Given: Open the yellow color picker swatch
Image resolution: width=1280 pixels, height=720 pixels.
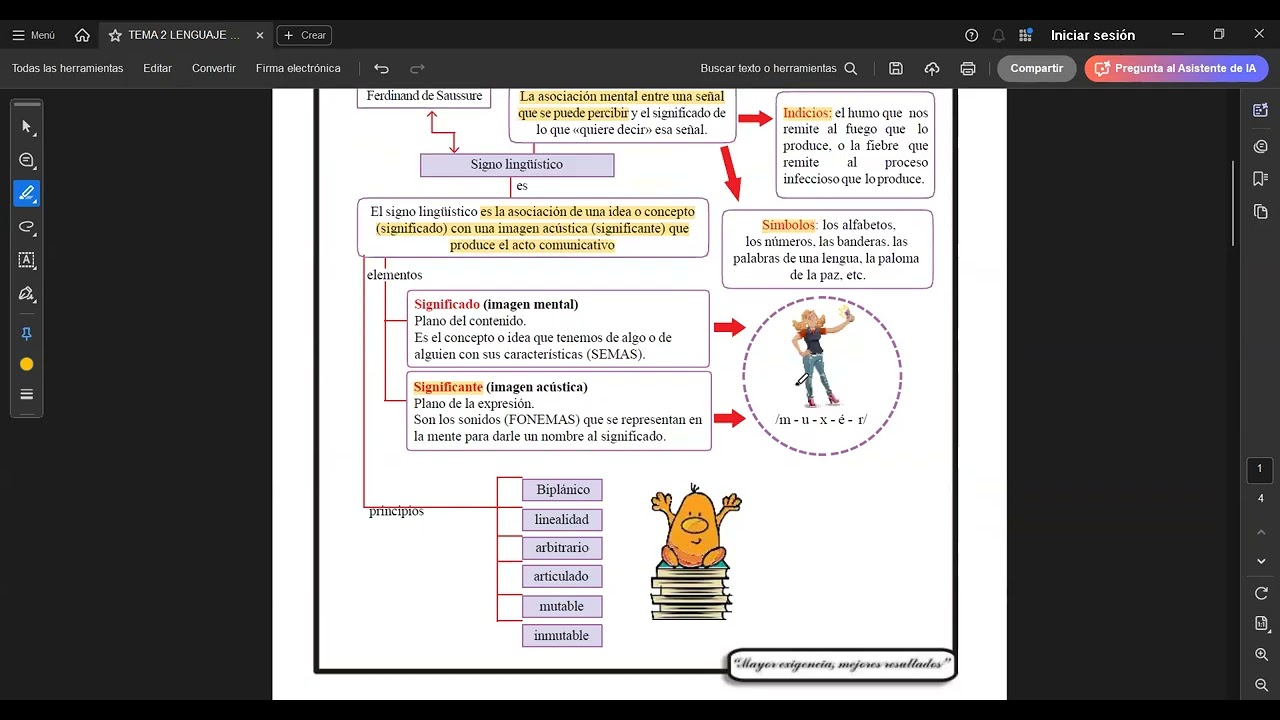Looking at the screenshot, I should pyautogui.click(x=27, y=364).
